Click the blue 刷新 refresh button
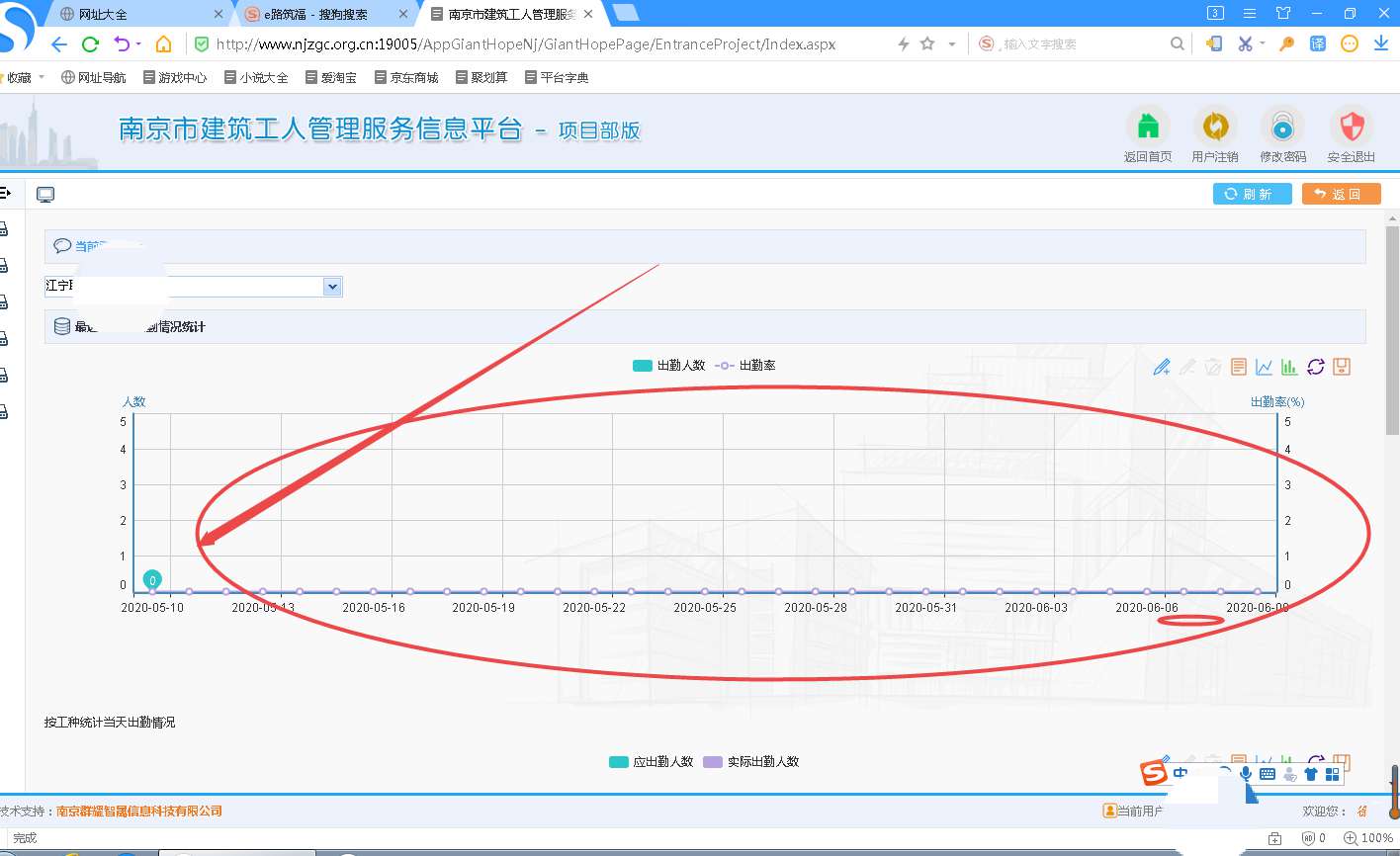This screenshot has height=856, width=1400. [1252, 194]
